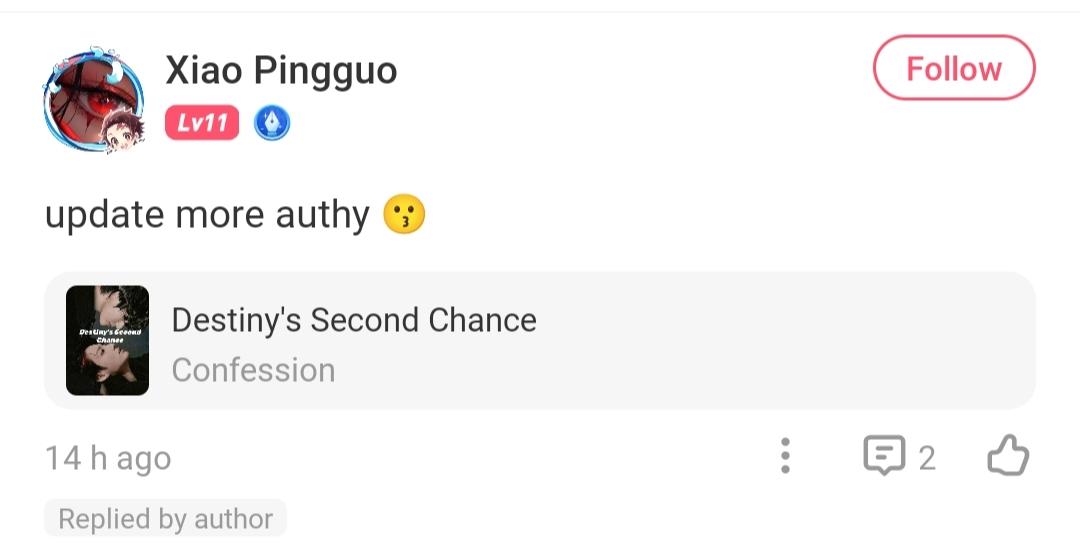Open replies via comment bubble icon
This screenshot has height=552, width=1080.
[x=884, y=456]
